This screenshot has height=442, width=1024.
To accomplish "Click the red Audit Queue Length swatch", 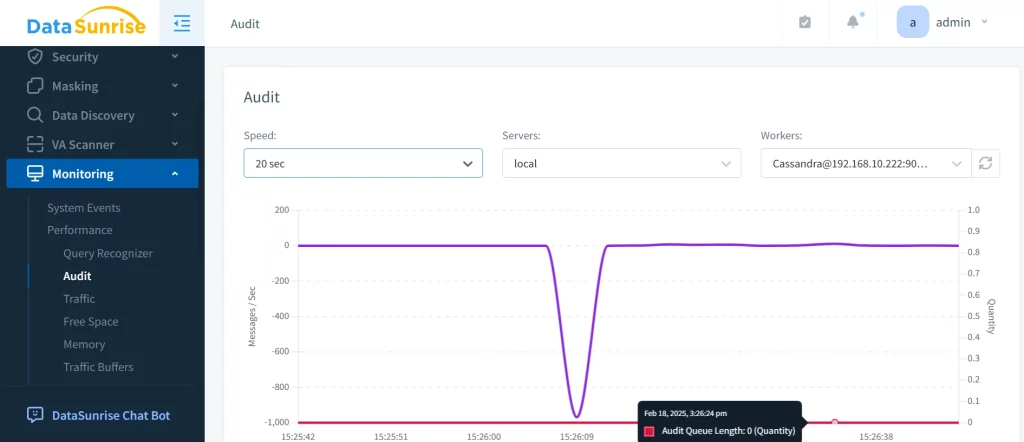I will pos(649,431).
